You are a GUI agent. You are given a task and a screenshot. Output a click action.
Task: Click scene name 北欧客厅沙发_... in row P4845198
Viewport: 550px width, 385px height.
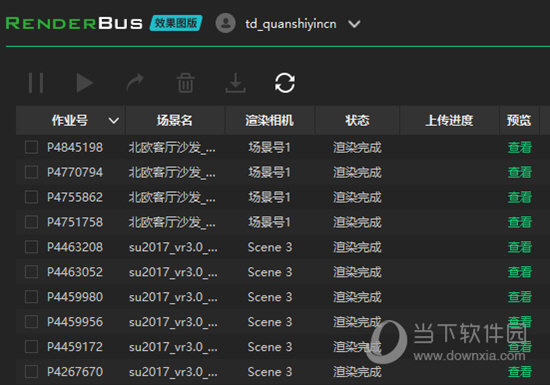coord(172,147)
